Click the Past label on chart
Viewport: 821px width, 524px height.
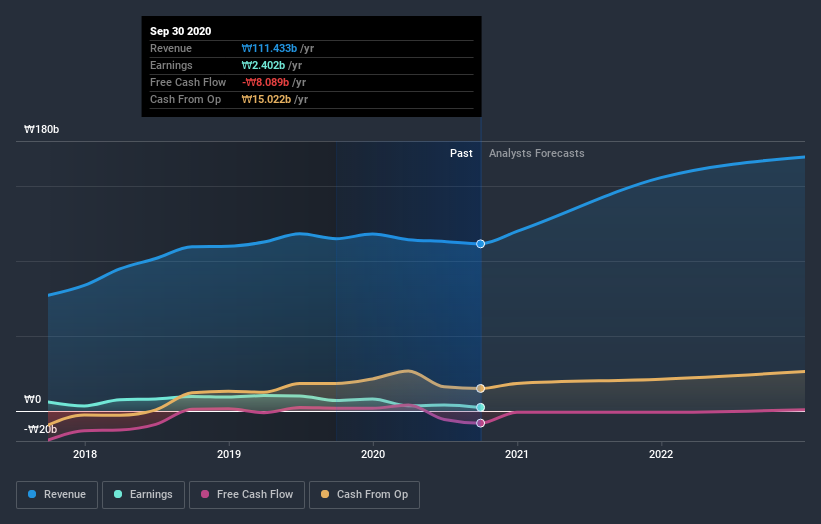click(461, 153)
